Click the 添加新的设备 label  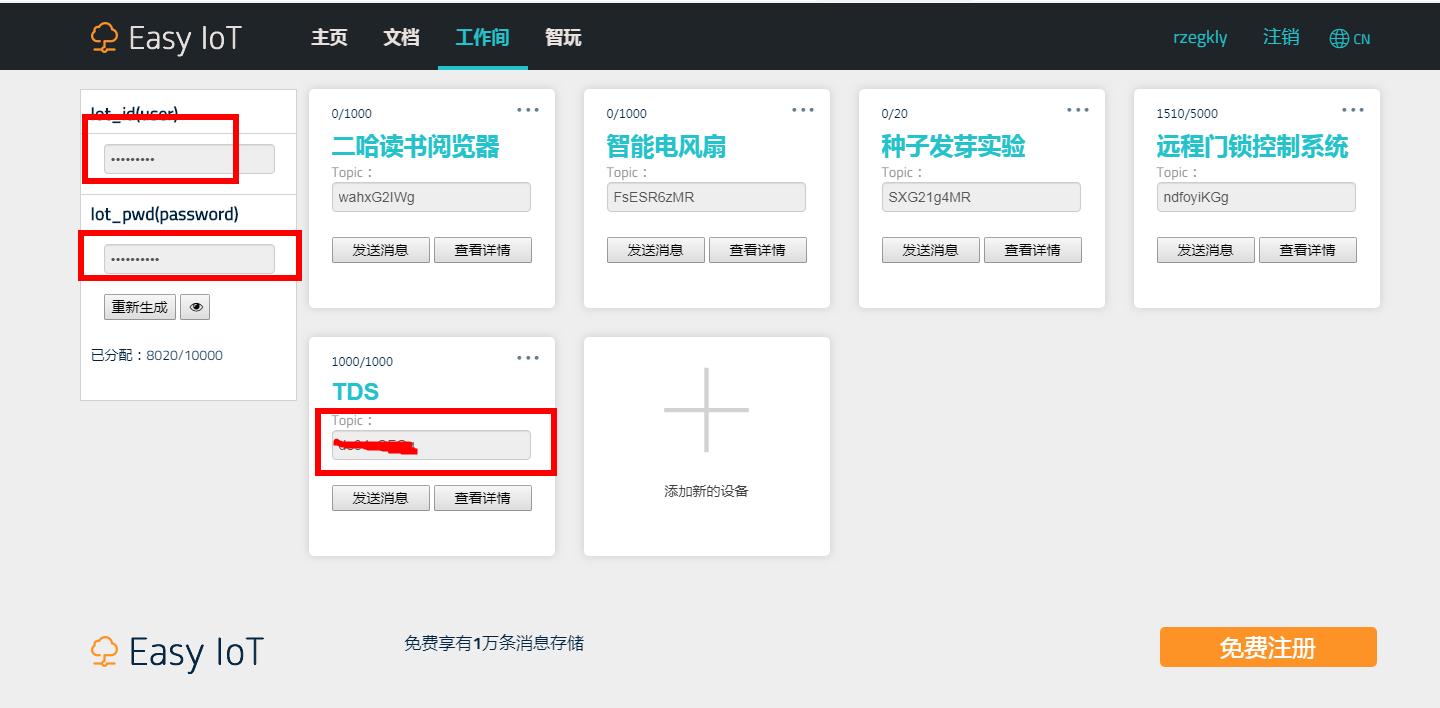(x=706, y=491)
